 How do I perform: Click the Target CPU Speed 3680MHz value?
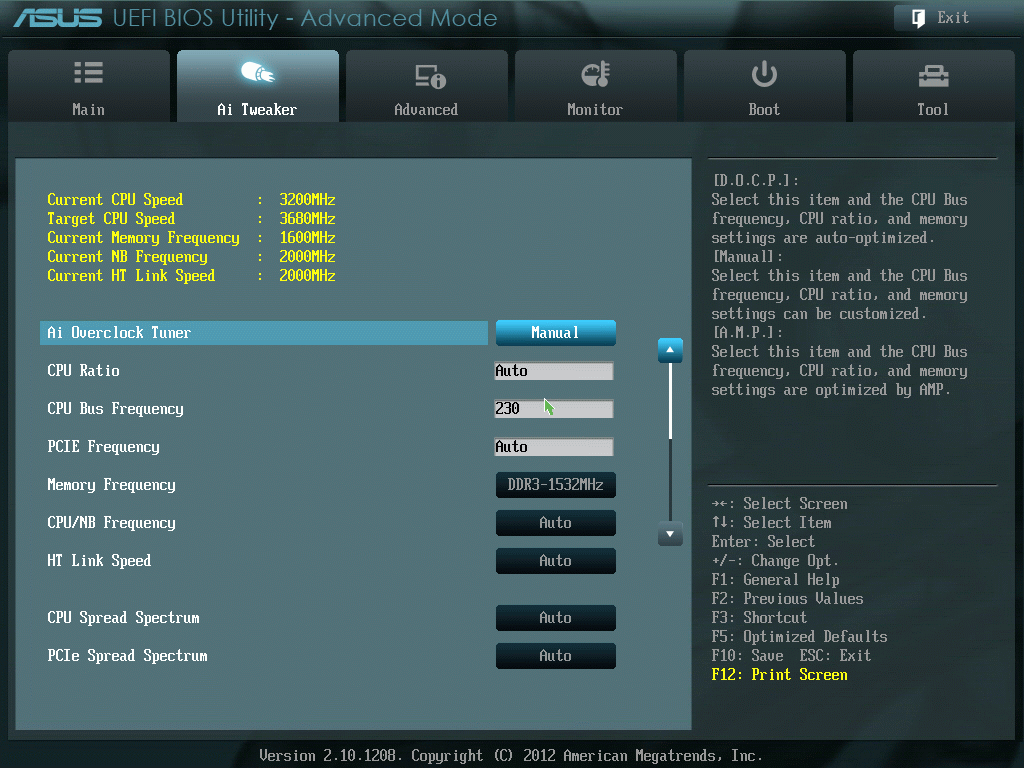[x=307, y=218]
